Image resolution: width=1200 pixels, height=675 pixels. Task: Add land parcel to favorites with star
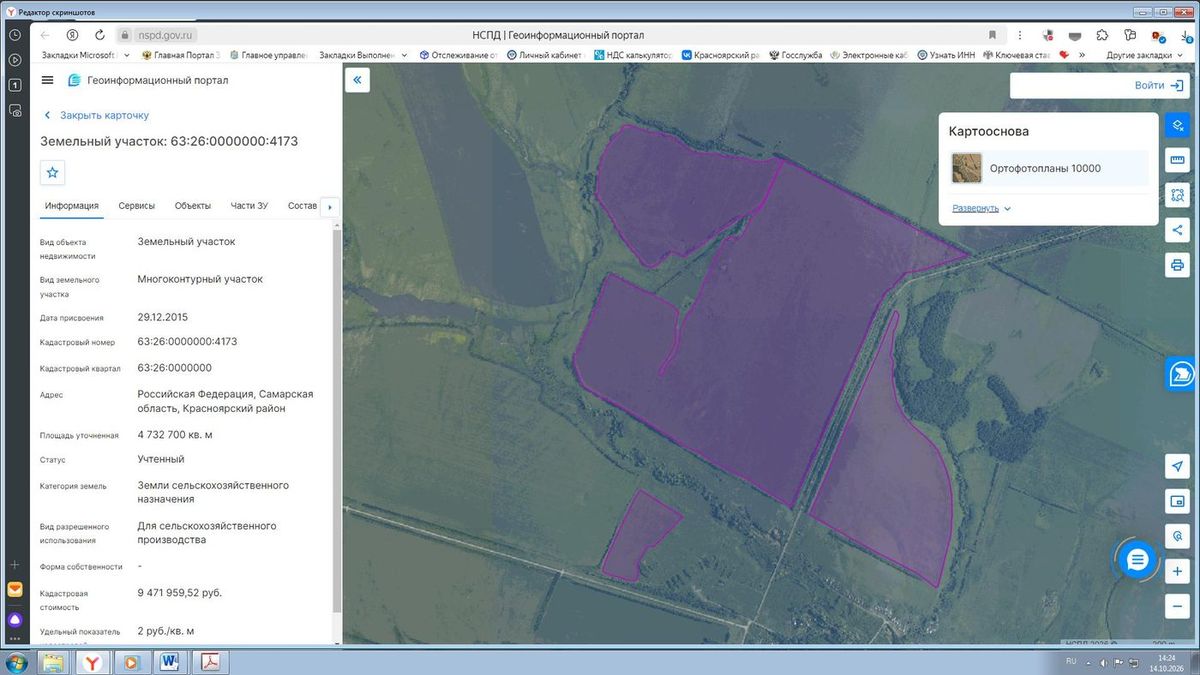tap(53, 172)
